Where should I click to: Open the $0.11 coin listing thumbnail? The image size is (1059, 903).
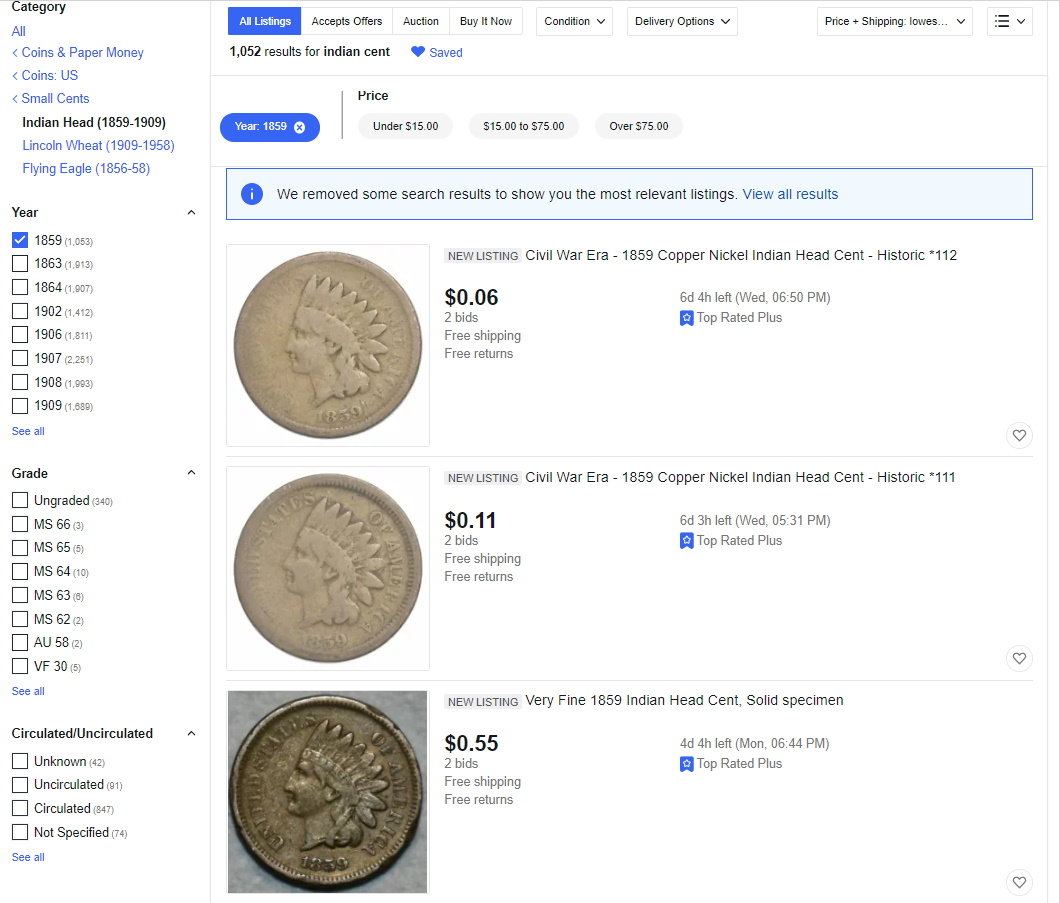pyautogui.click(x=328, y=568)
